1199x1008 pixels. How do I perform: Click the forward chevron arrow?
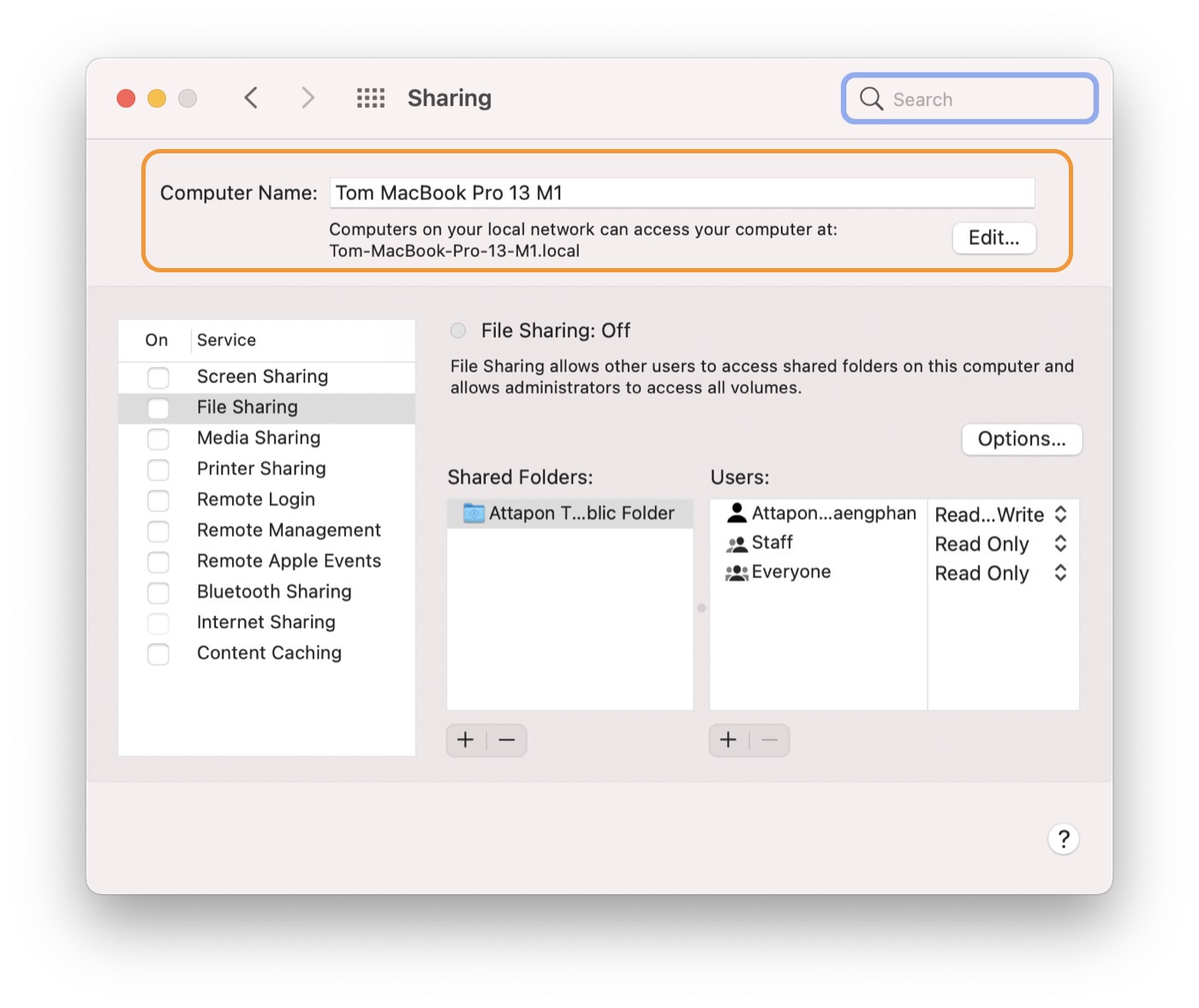pyautogui.click(x=307, y=98)
